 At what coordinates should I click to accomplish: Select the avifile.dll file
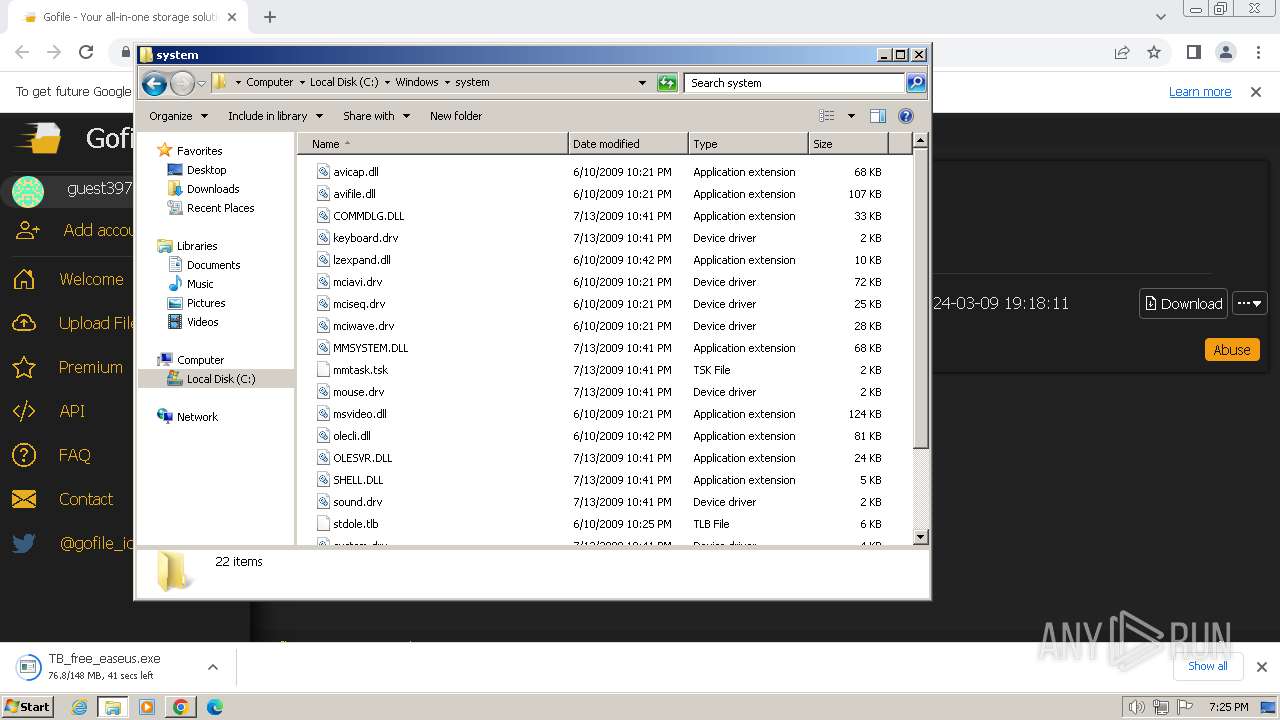tap(354, 194)
